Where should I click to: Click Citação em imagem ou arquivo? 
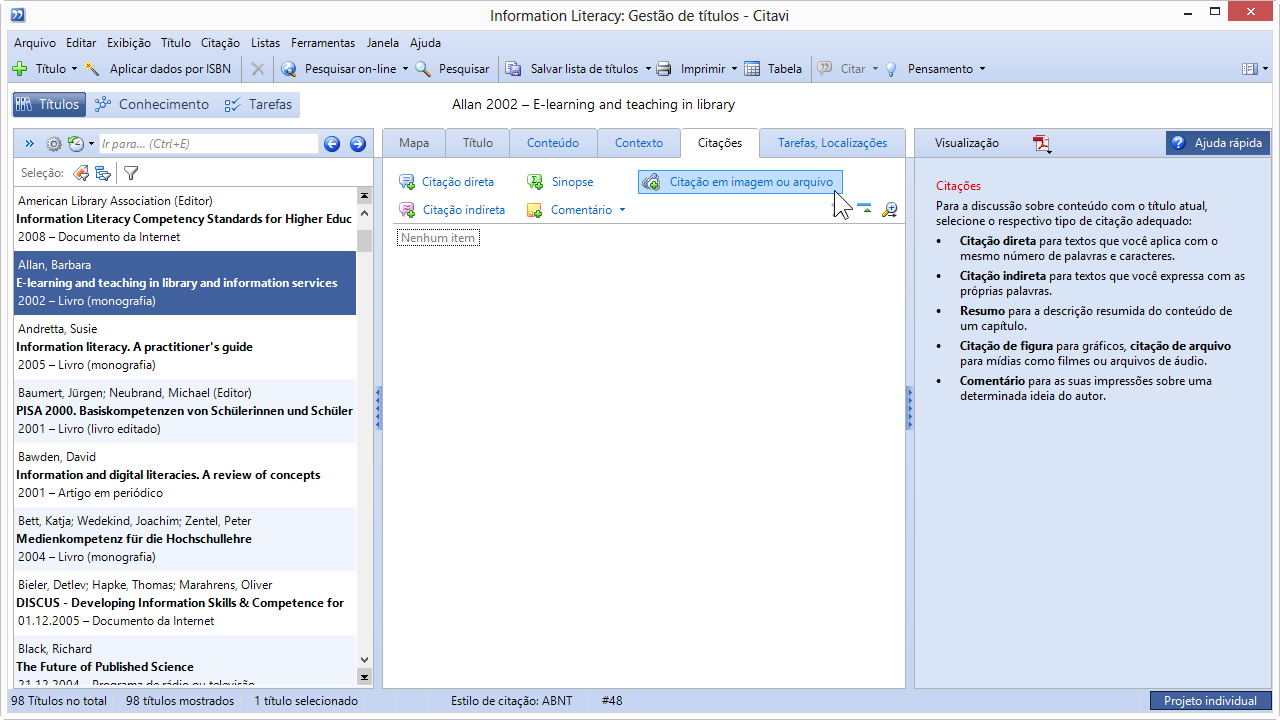(740, 182)
